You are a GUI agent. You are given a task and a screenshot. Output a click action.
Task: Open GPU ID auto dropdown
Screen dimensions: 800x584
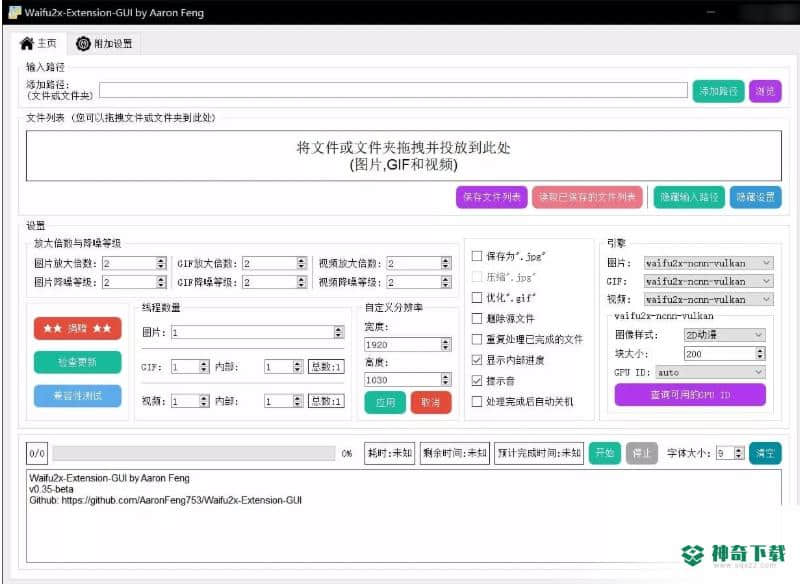click(711, 373)
